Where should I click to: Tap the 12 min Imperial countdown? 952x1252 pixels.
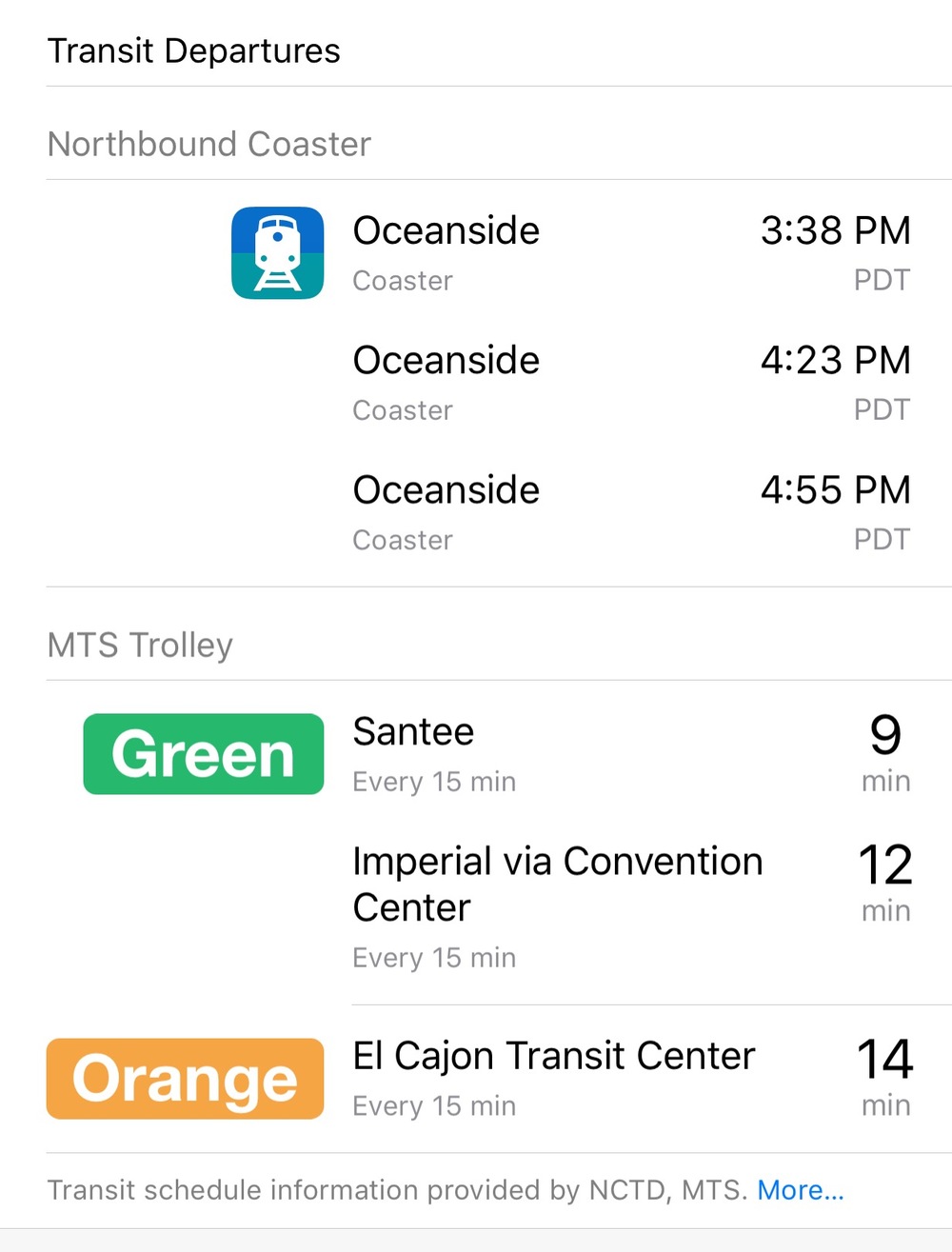(x=885, y=882)
